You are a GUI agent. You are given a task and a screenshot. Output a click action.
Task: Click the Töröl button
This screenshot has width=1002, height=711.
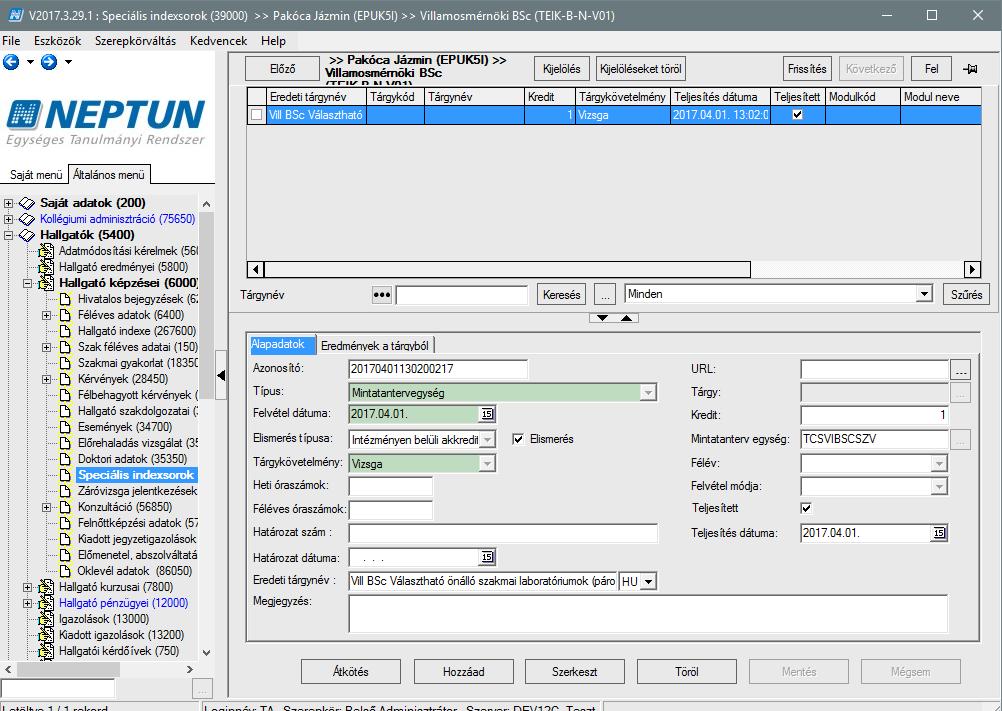pyautogui.click(x=686, y=671)
